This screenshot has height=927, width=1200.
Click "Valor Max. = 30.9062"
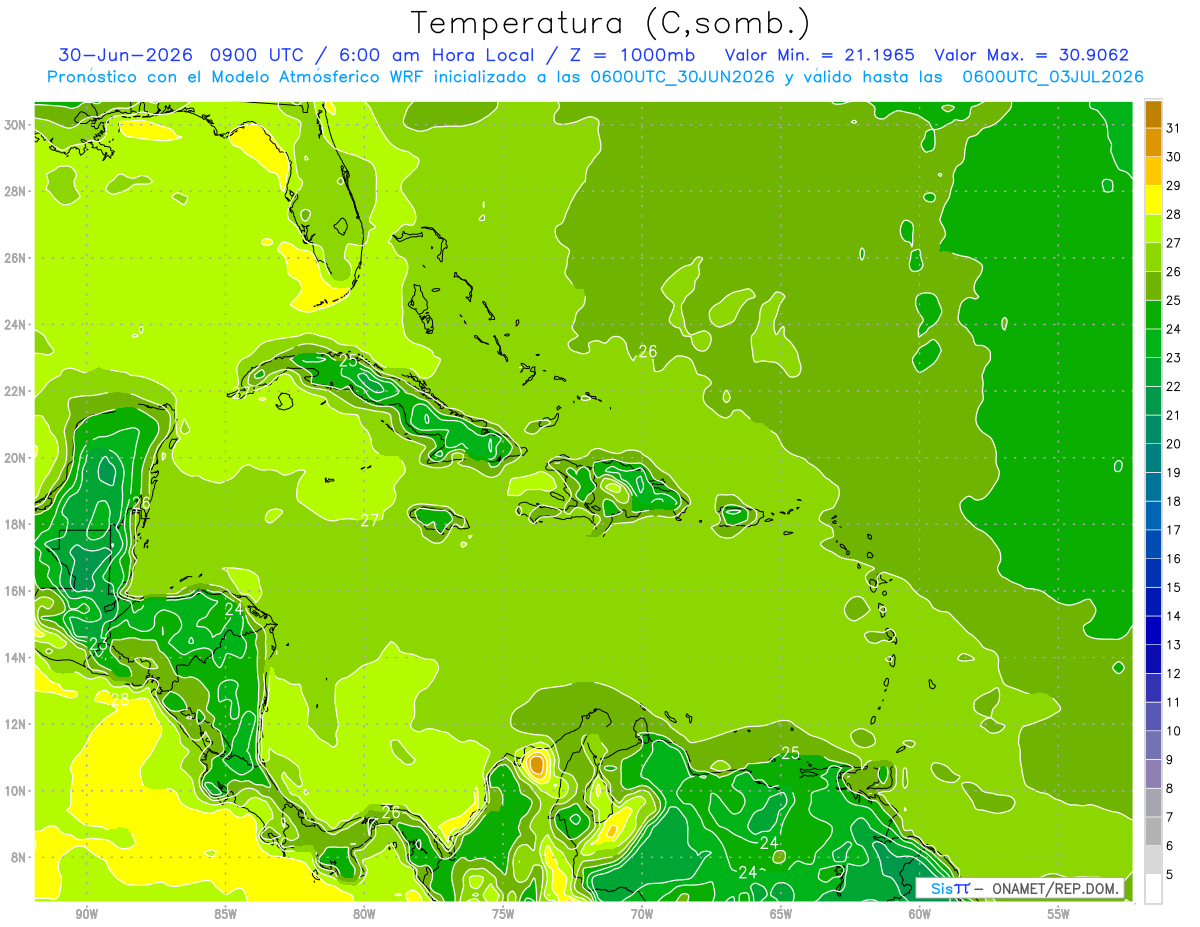tap(1032, 55)
